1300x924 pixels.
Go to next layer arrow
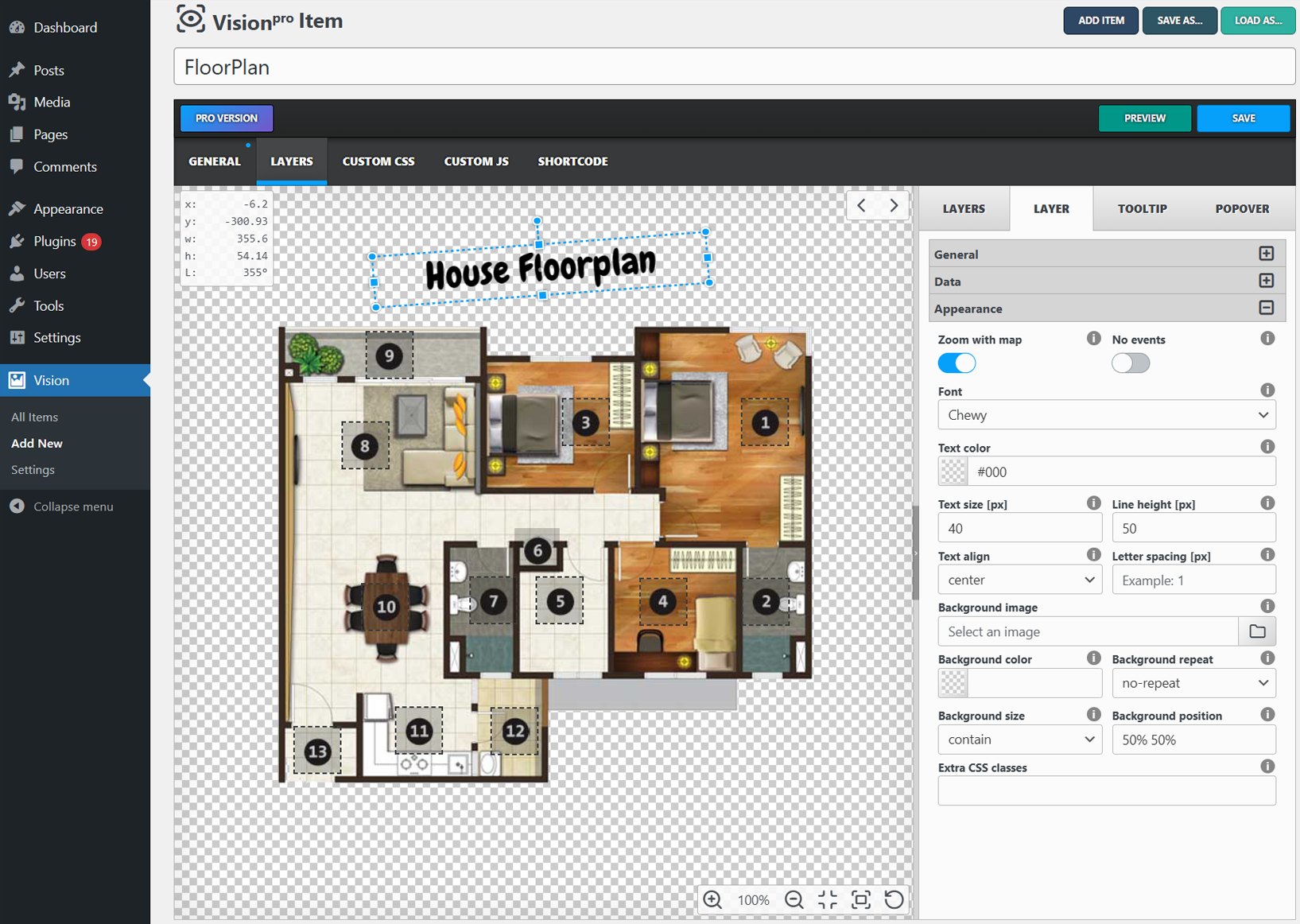(x=894, y=205)
